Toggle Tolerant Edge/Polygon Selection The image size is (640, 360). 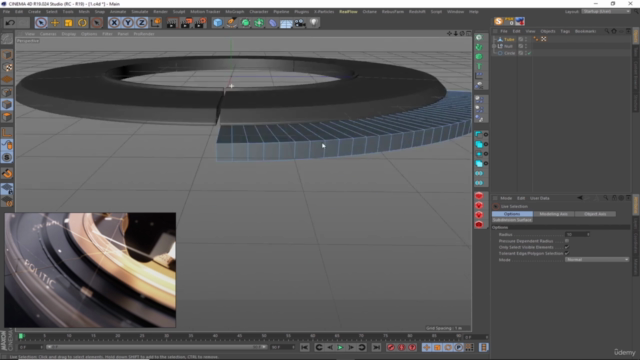click(x=567, y=253)
